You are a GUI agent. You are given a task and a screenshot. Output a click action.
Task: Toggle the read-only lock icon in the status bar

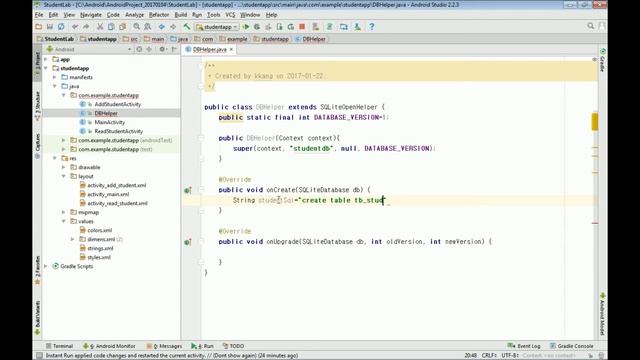point(590,356)
